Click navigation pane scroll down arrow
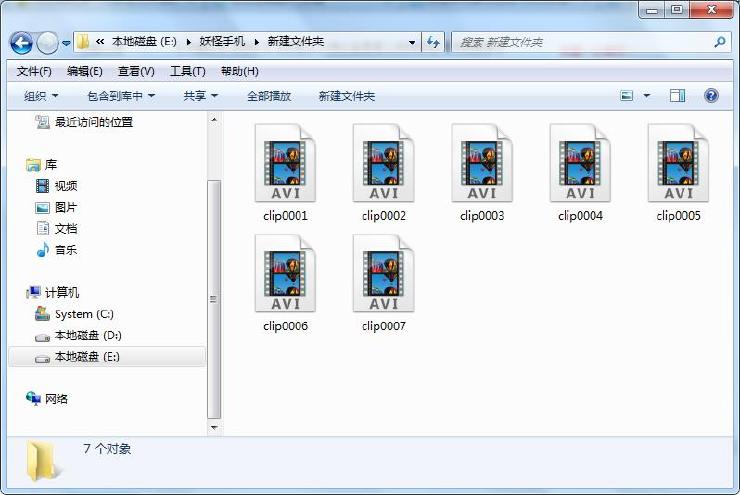The image size is (740, 495). pos(214,428)
